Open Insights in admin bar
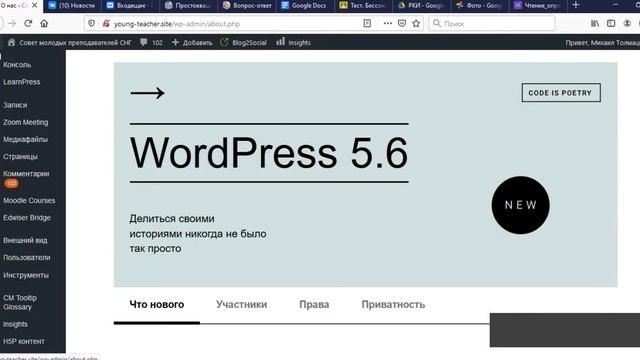 pyautogui.click(x=293, y=42)
